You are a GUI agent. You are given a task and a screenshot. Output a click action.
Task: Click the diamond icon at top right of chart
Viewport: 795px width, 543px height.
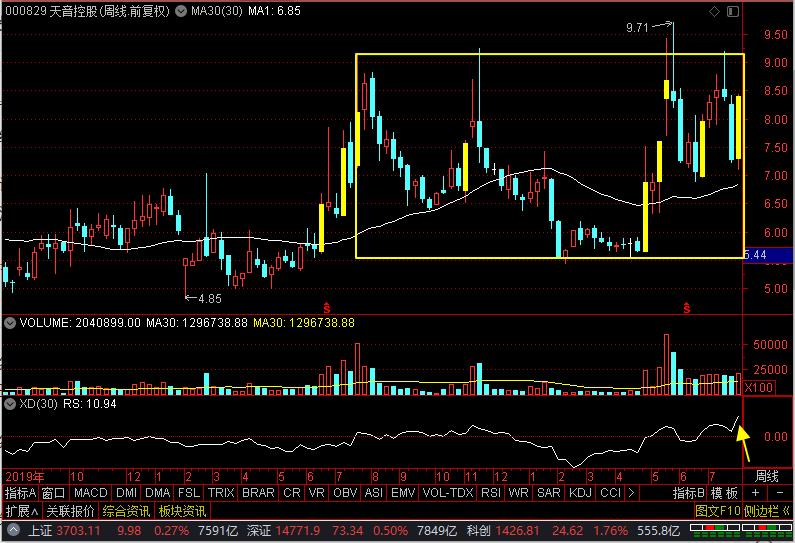pyautogui.click(x=714, y=12)
